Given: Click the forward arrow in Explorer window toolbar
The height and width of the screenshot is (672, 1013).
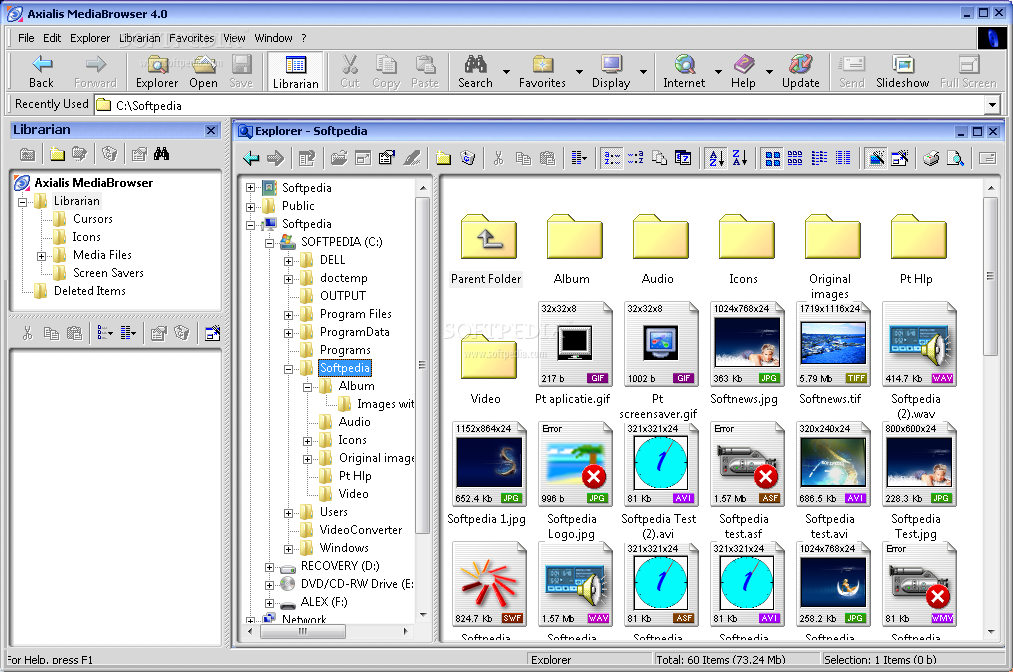Looking at the screenshot, I should click(275, 158).
